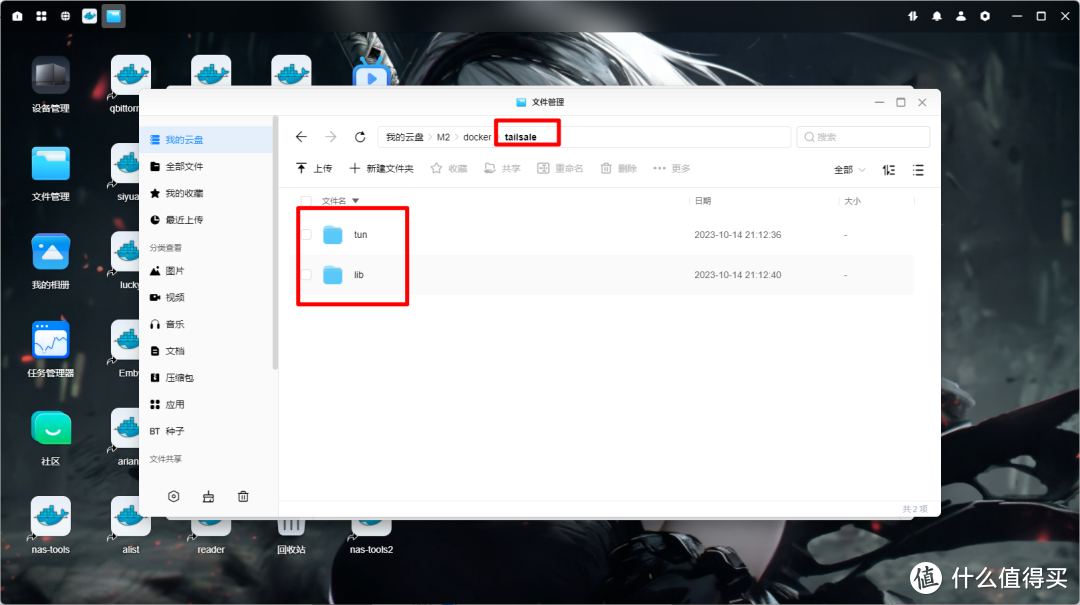Tick the checkbox for the lib folder
This screenshot has width=1080, height=605.
click(x=307, y=275)
